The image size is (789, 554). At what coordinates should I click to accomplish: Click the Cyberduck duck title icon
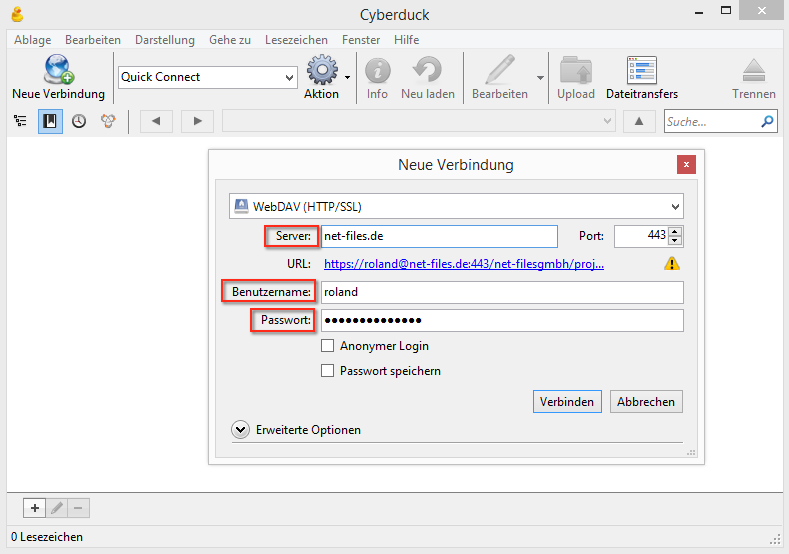tap(18, 14)
